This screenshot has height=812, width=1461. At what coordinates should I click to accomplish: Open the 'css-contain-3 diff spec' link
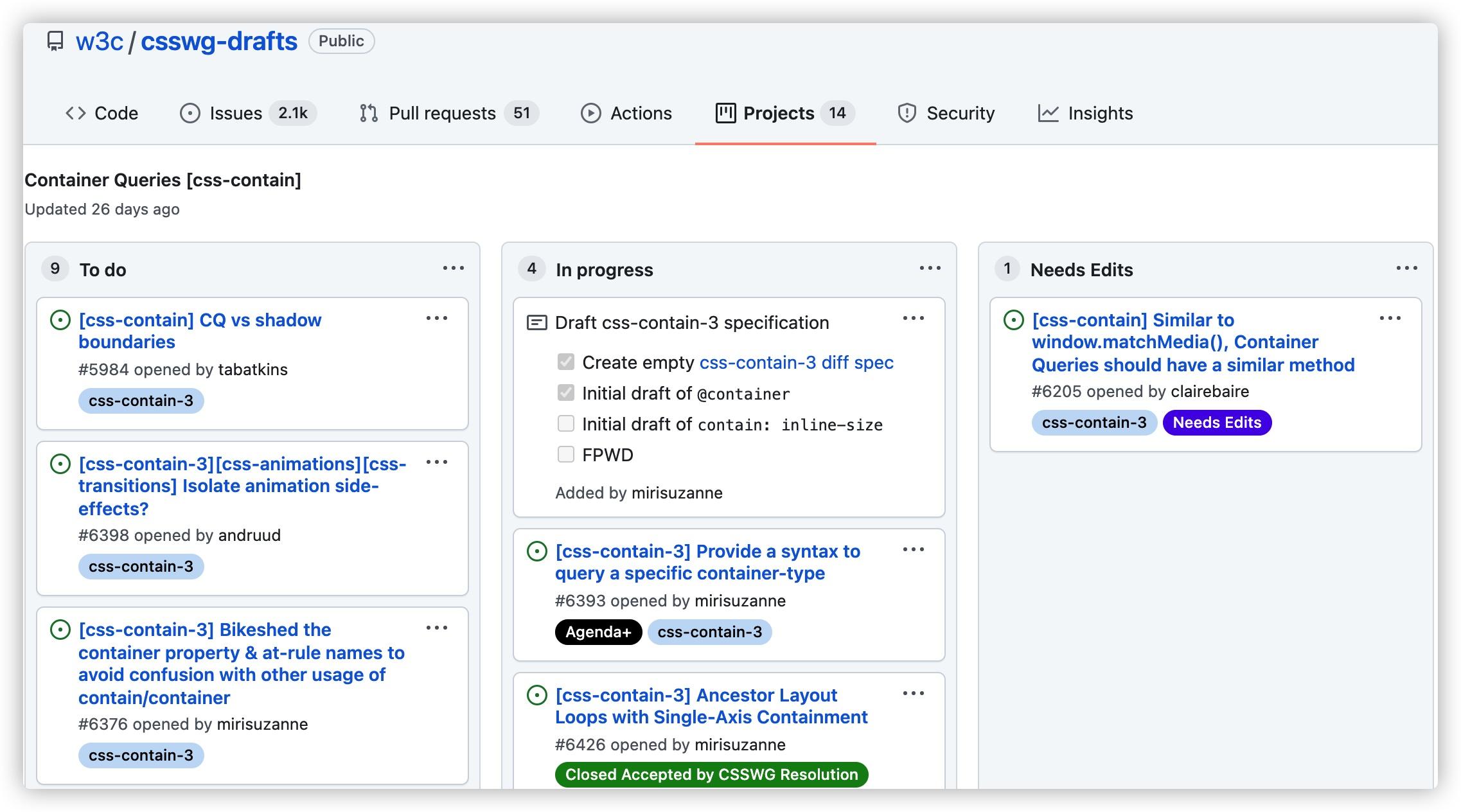[x=796, y=362]
